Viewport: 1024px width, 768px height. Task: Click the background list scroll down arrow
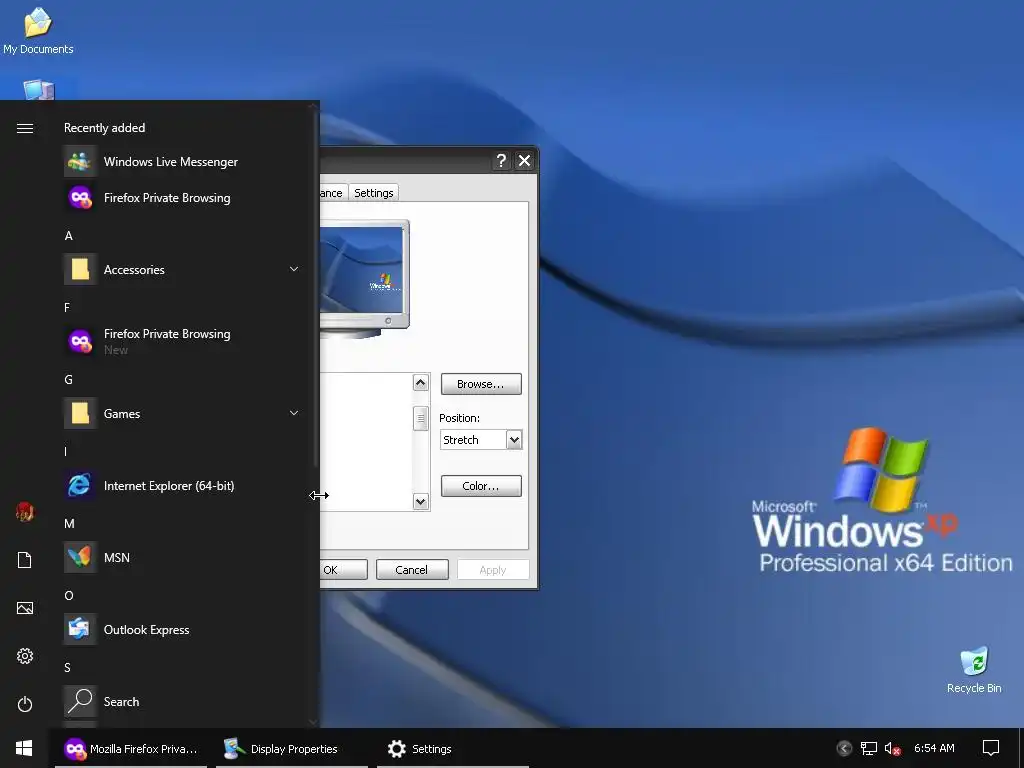pyautogui.click(x=421, y=502)
